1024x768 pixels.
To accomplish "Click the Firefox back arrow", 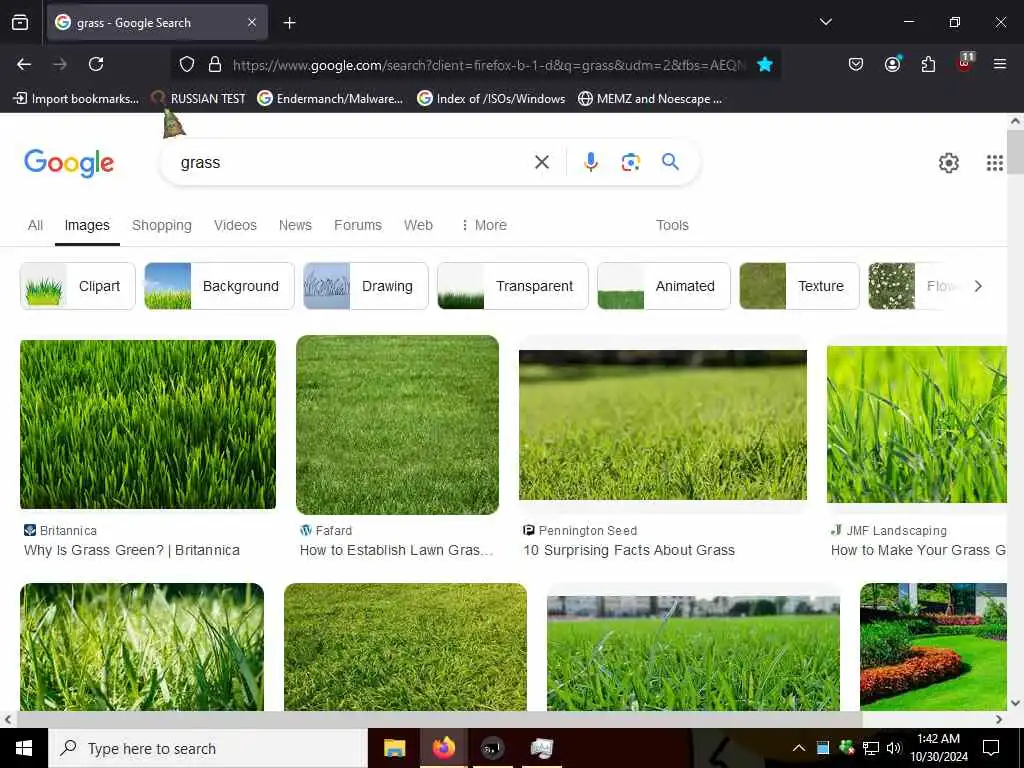I will [x=24, y=64].
